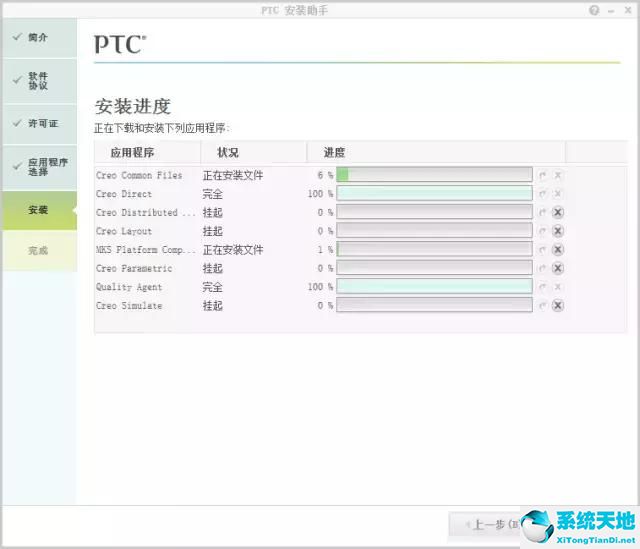Select the Creo Common Files row name
Screen dimensions: 640x549
139,176
